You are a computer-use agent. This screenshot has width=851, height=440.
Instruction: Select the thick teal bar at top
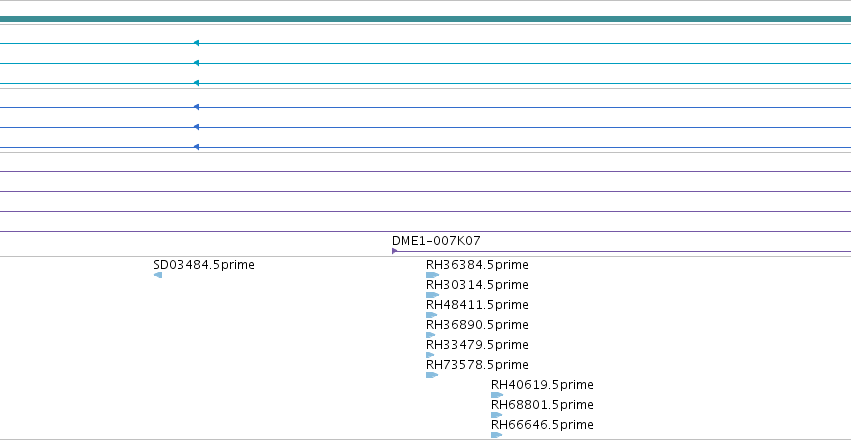426,19
